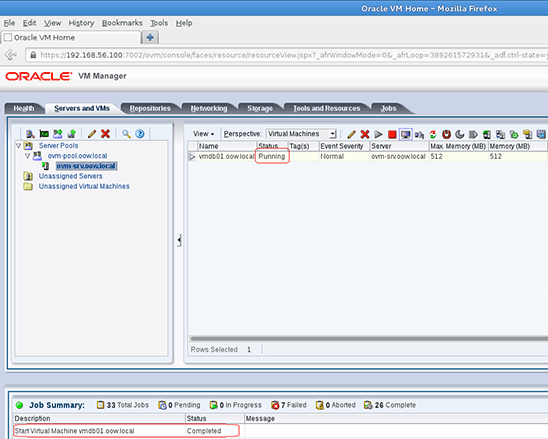Select Unassigned Virtual Machines folder

coord(84,186)
